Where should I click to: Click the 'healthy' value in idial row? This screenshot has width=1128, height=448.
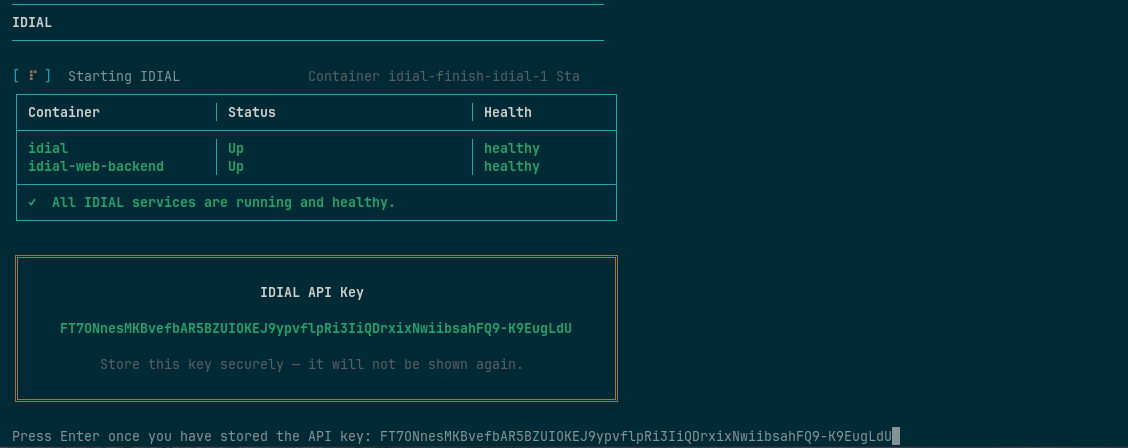[511, 148]
